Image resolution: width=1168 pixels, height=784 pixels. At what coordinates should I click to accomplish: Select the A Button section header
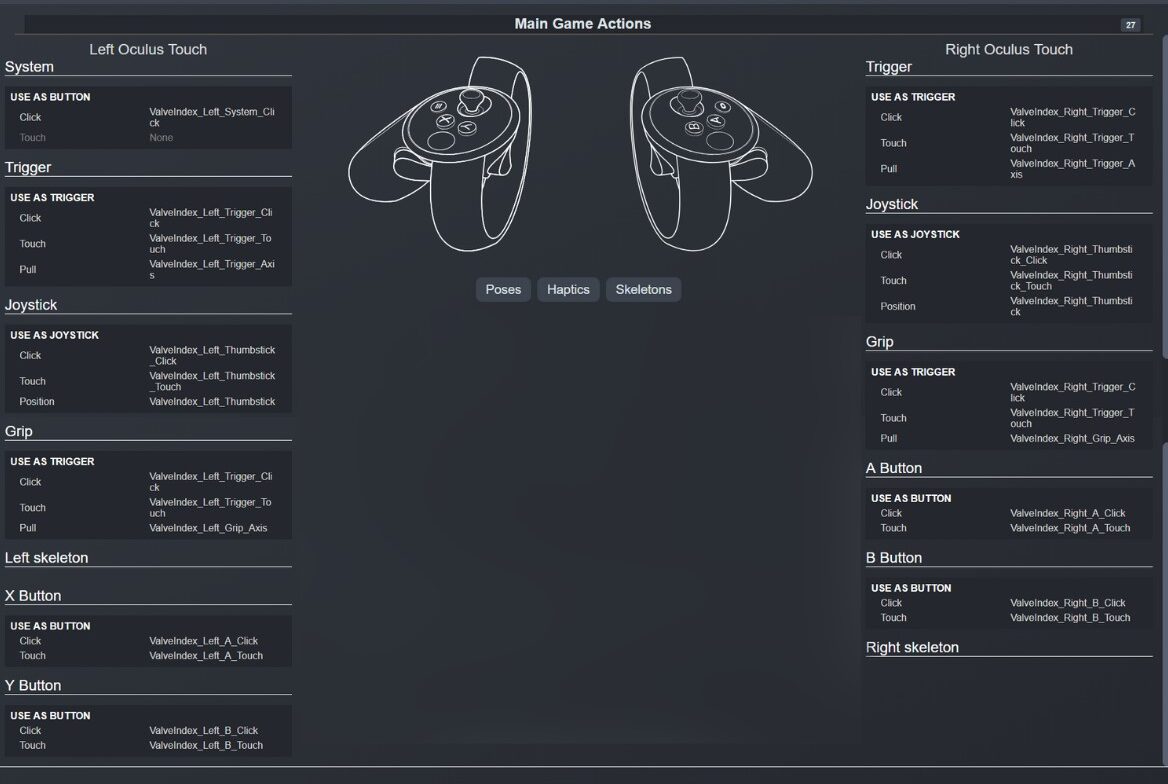(894, 468)
